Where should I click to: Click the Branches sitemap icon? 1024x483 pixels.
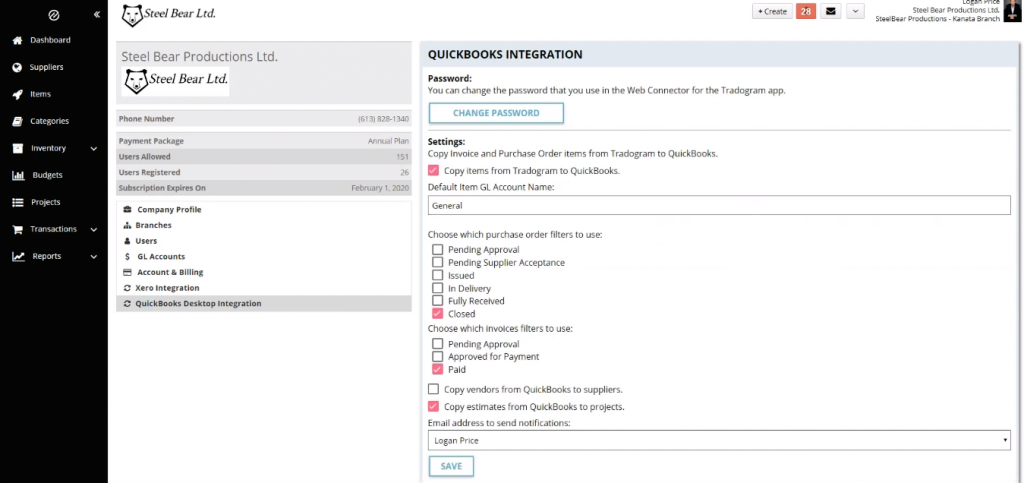pos(127,226)
